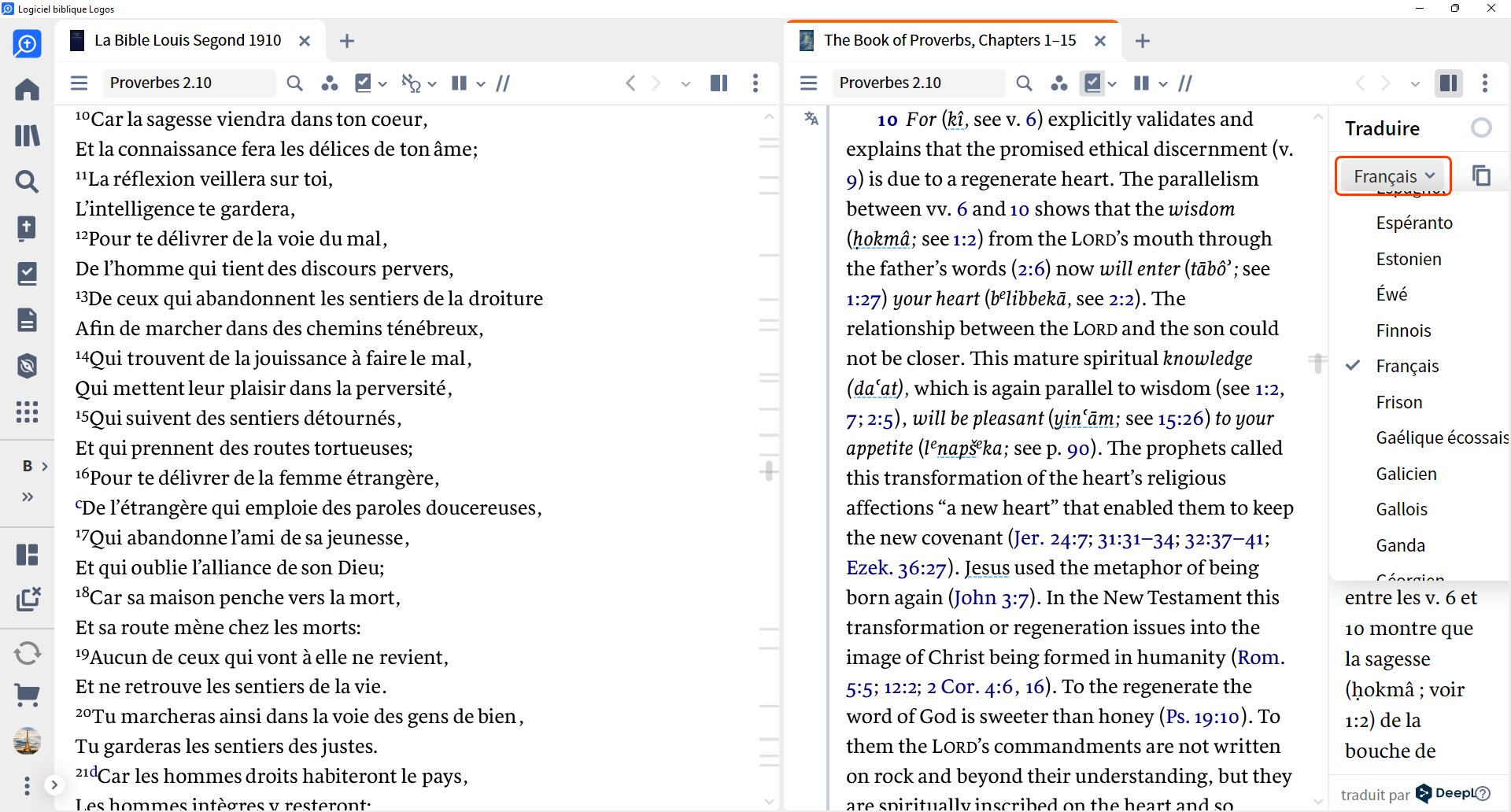Open the Book of Proverbs panel kebab menu
Image resolution: width=1511 pixels, height=812 pixels.
(1485, 83)
